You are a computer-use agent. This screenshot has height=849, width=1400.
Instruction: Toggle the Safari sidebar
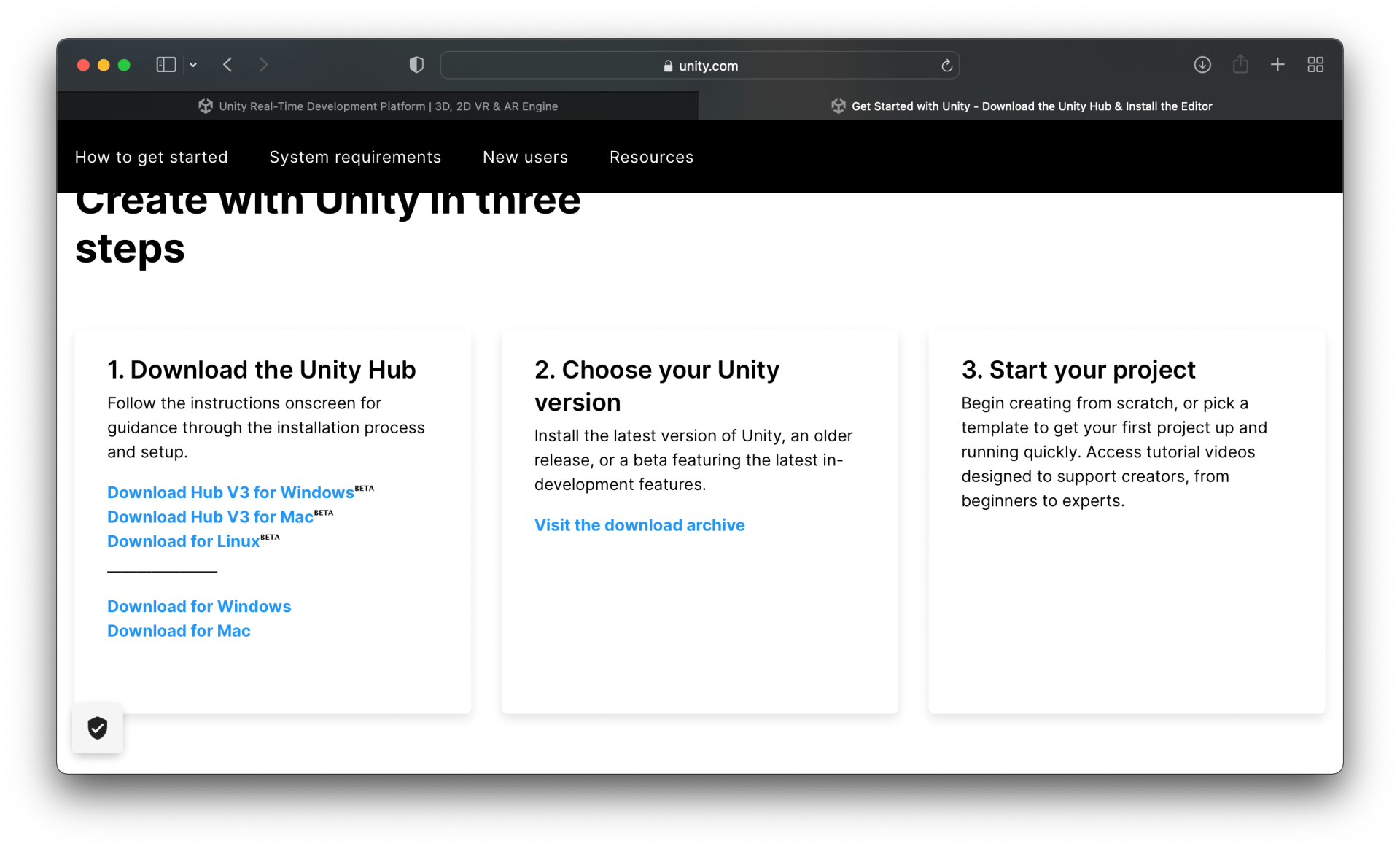click(x=166, y=65)
